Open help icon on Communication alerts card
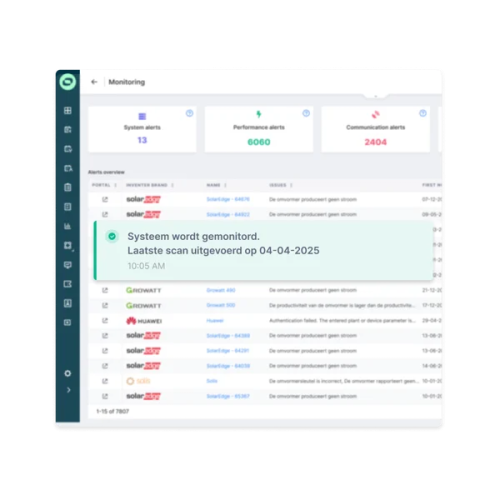 [423, 113]
